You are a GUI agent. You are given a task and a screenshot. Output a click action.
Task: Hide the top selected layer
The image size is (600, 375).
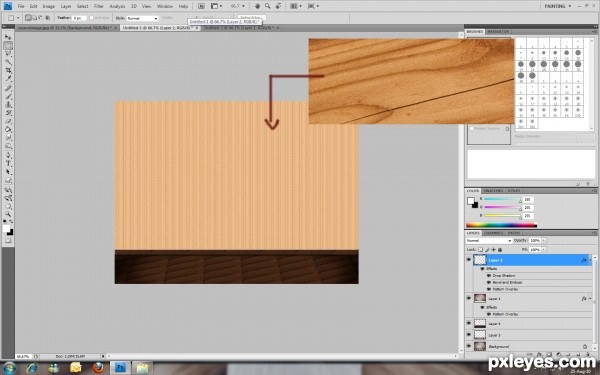click(x=469, y=260)
